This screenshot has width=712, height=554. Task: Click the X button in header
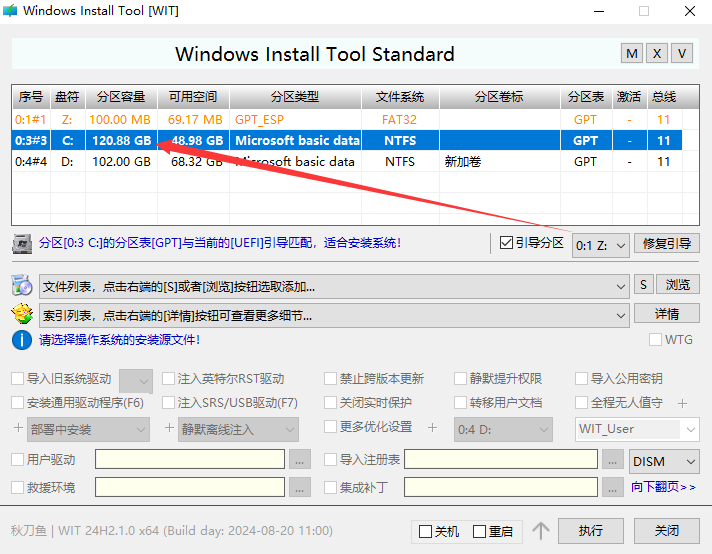coord(657,54)
